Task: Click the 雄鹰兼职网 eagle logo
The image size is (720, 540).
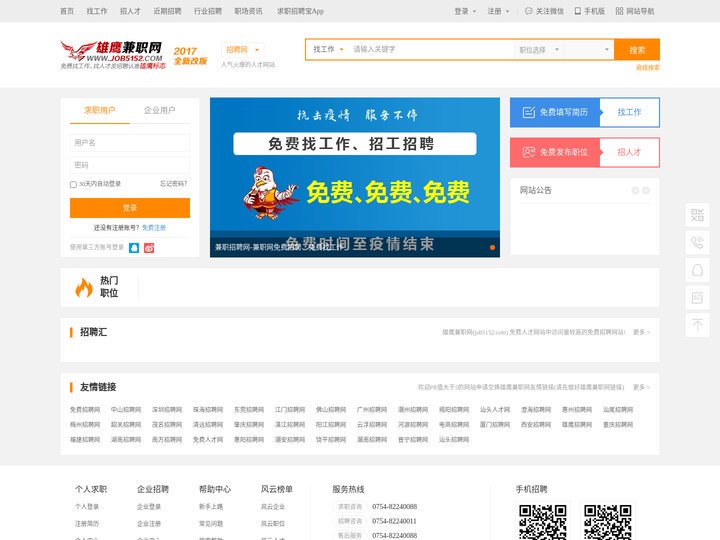Action: coord(113,55)
